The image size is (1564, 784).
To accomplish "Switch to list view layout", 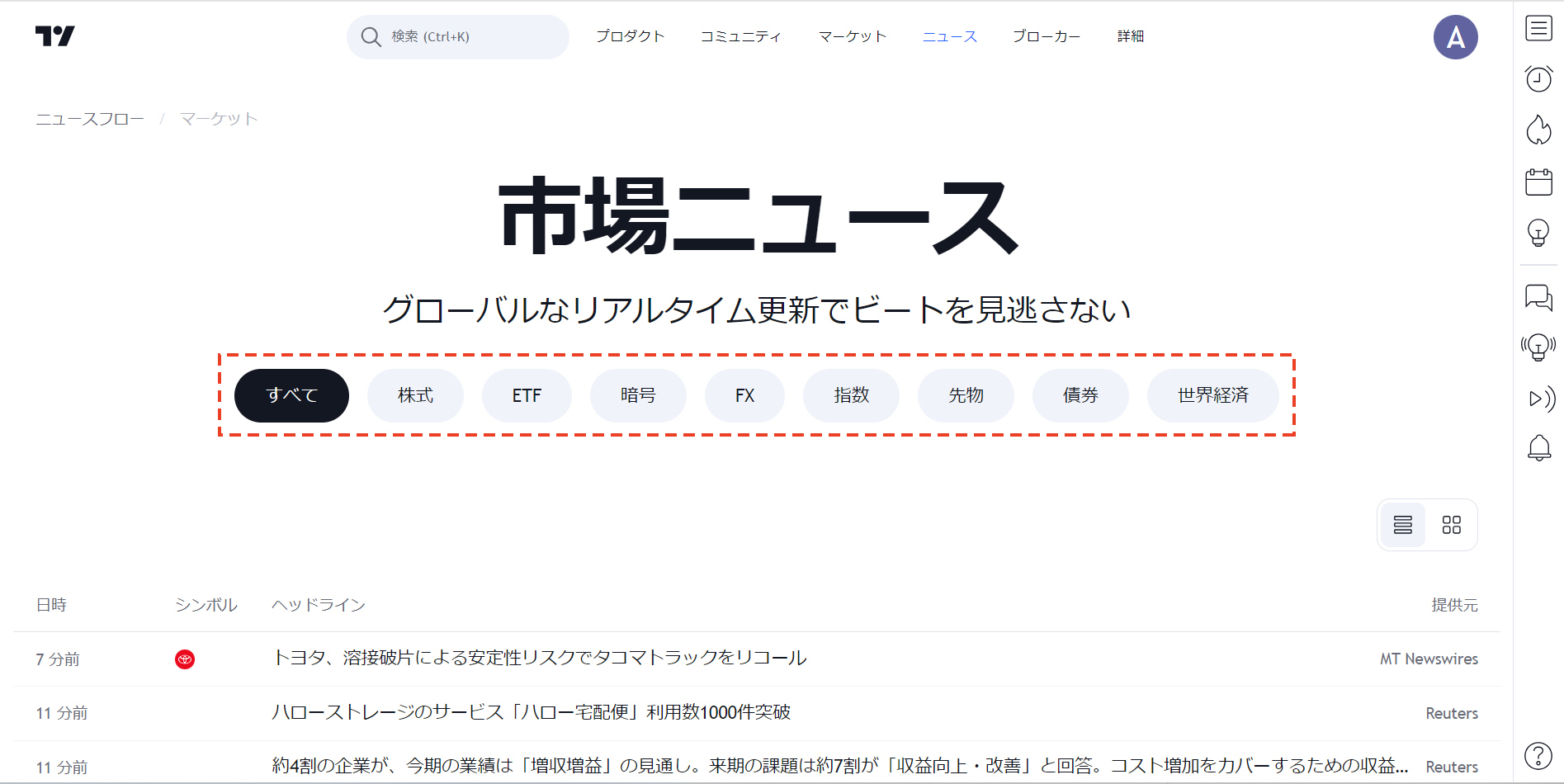I will click(1403, 525).
